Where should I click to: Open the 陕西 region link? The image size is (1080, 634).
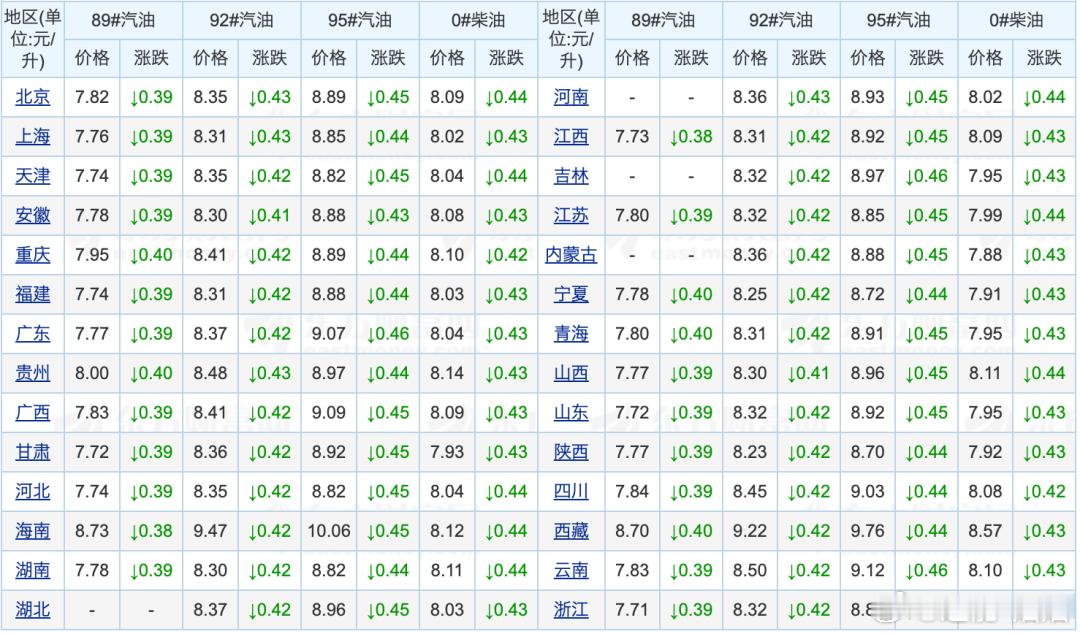tap(571, 452)
